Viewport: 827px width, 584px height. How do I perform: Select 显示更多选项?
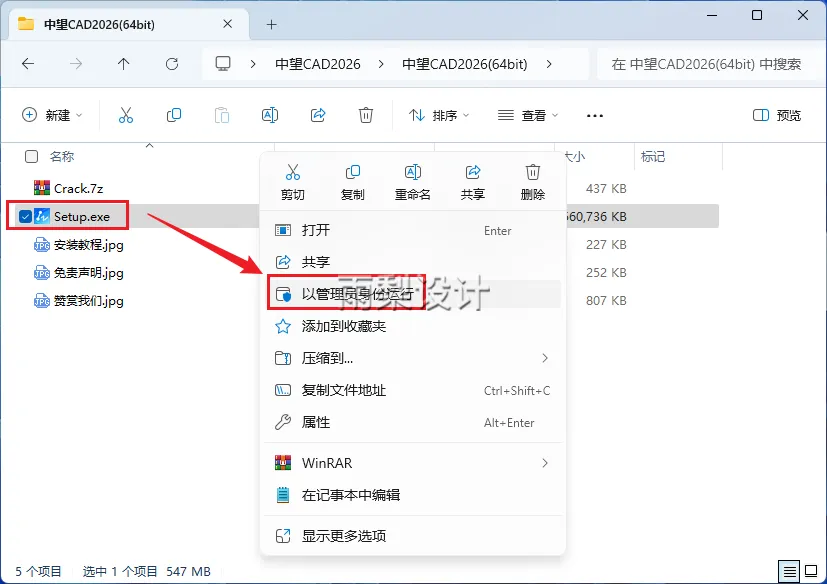413,536
